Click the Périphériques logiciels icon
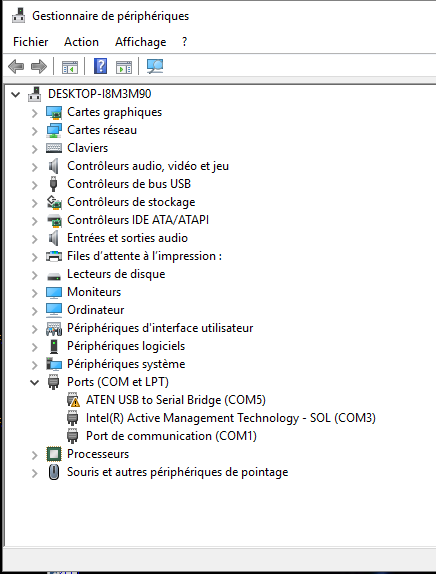Screen dimensions: 436x574 [54, 346]
